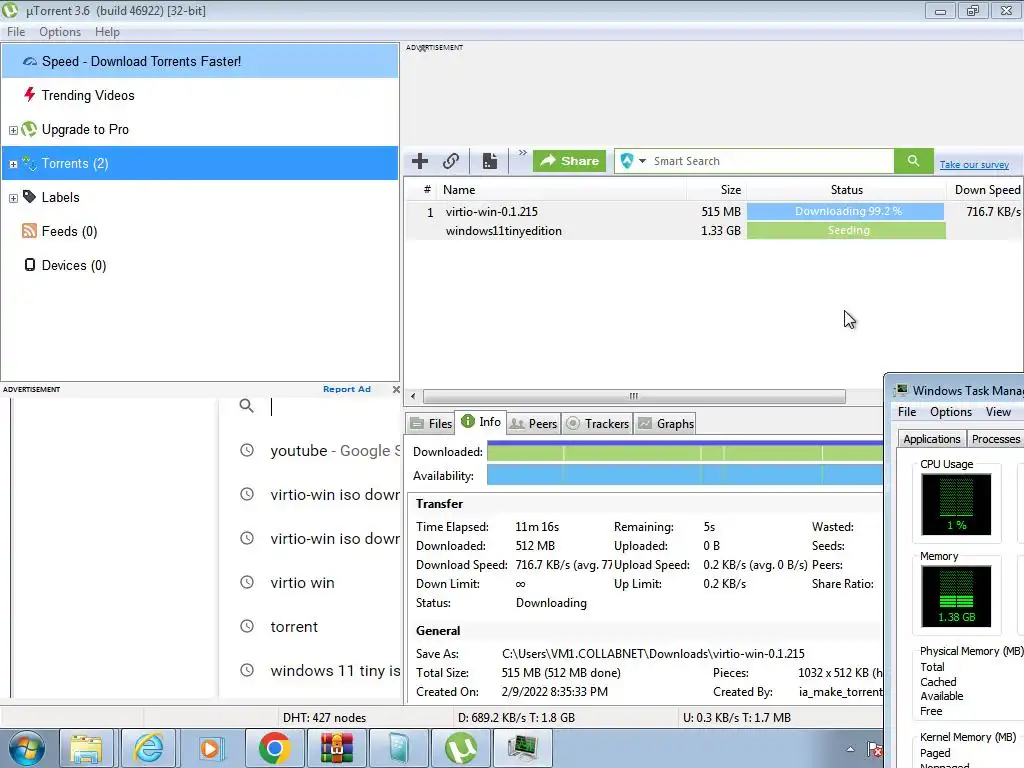Open Internet Explorer from the taskbar
This screenshot has width=1024, height=768.
pos(148,748)
